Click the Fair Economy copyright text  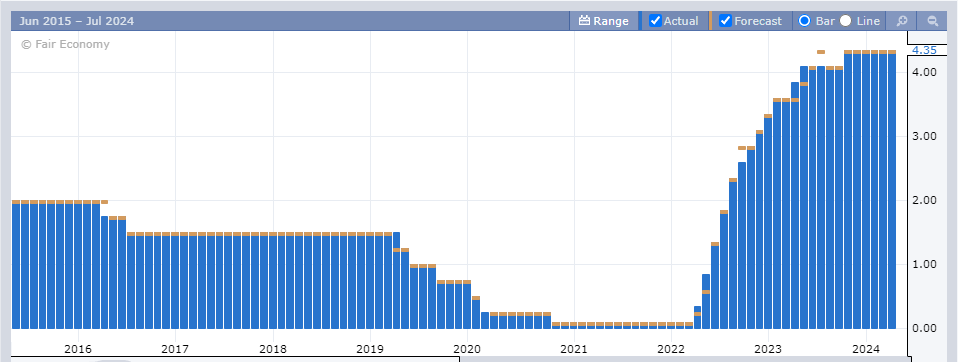pos(65,44)
